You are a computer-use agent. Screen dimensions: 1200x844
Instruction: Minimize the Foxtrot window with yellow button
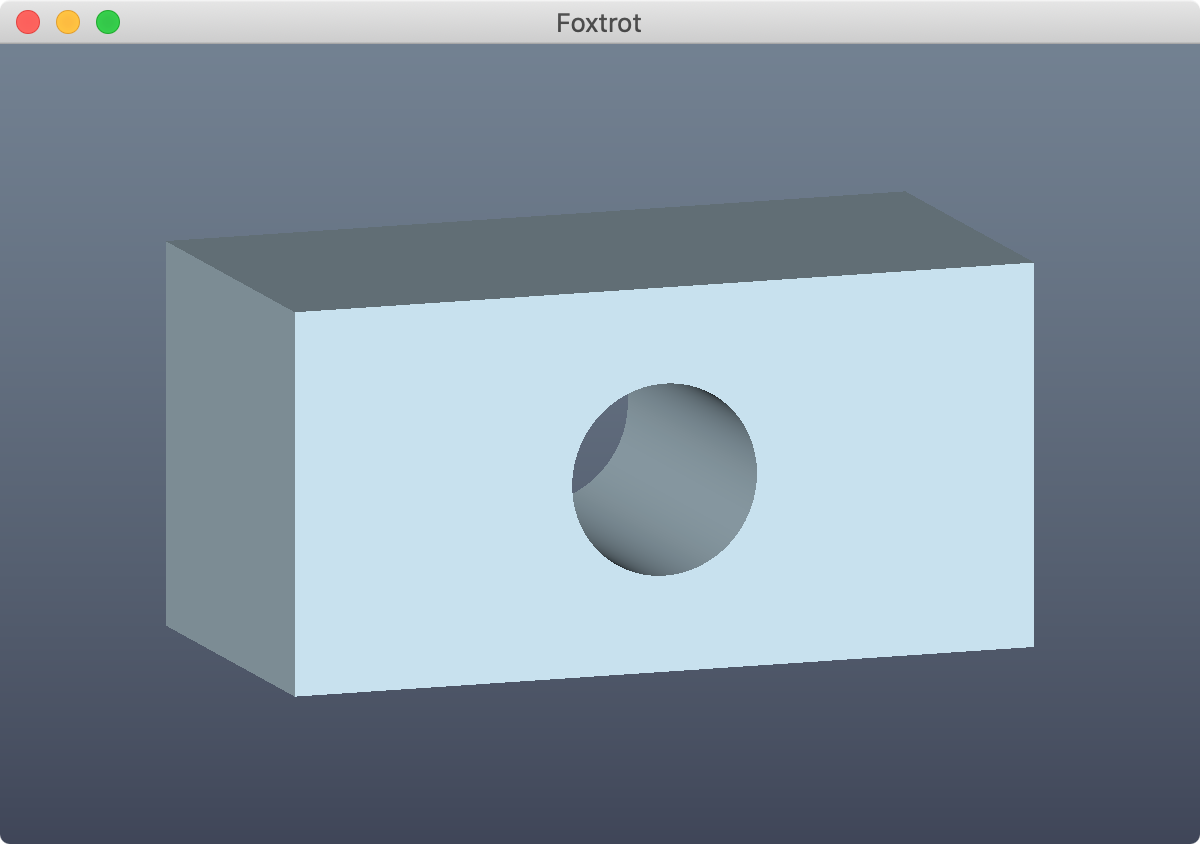point(68,22)
